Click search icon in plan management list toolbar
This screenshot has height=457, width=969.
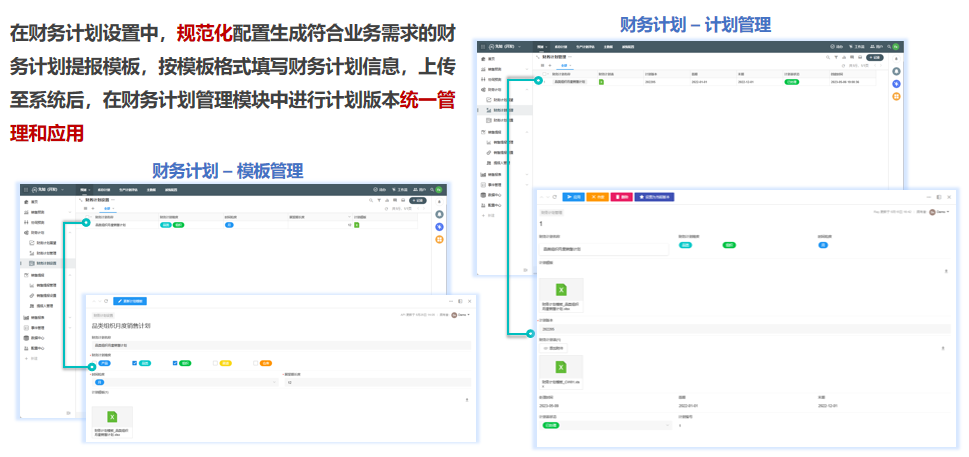point(828,57)
